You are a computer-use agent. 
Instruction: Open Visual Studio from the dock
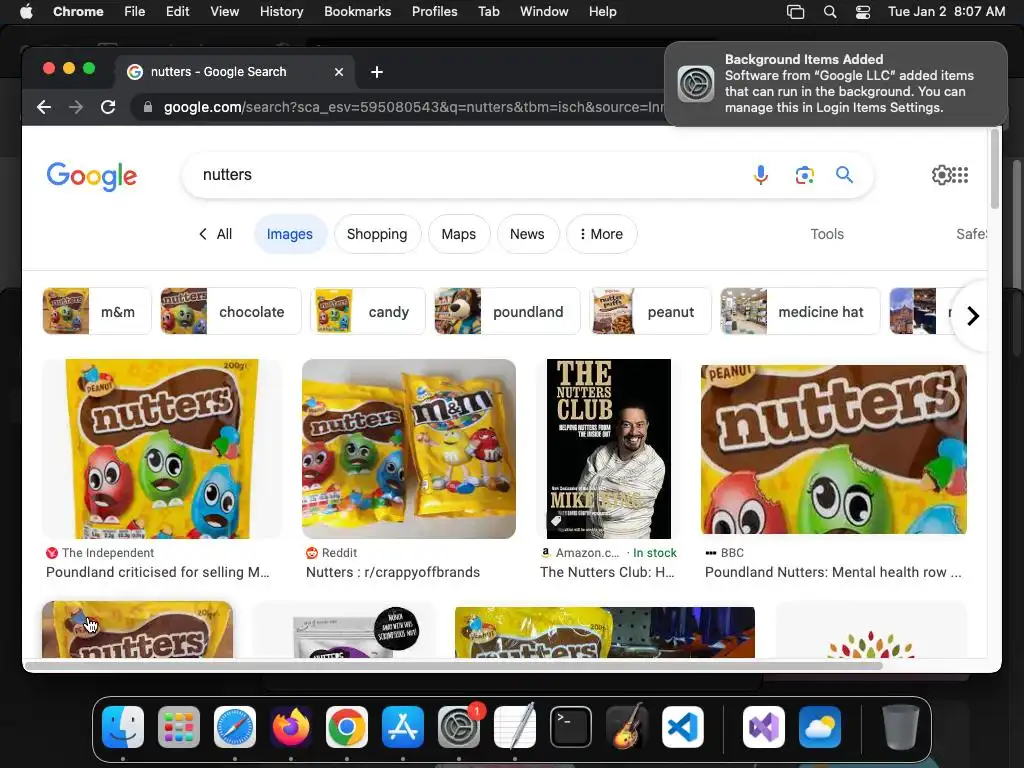(x=764, y=727)
